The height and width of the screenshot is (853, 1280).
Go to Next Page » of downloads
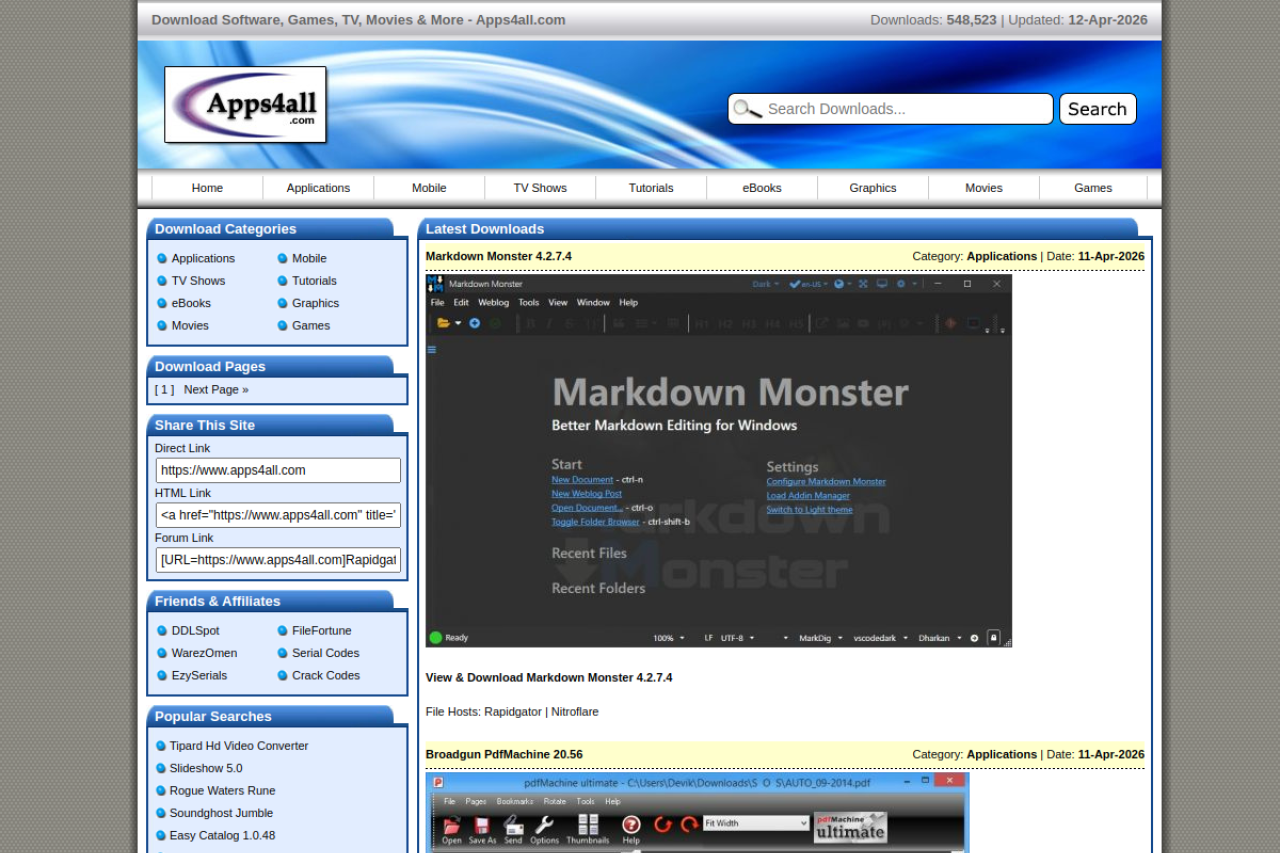pyautogui.click(x=216, y=390)
